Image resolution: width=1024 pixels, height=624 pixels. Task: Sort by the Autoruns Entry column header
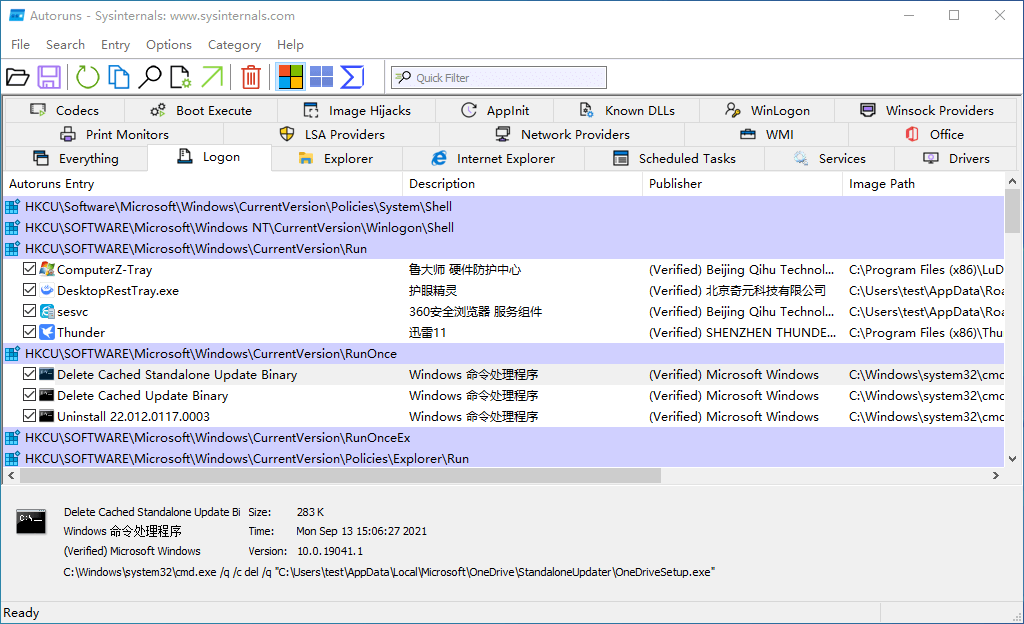click(203, 184)
